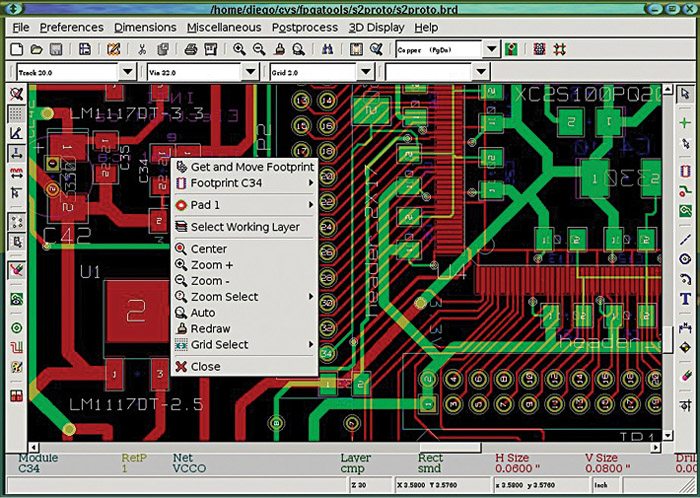700x498 pixels.
Task: Close the context menu via Close entry
Action: tap(205, 367)
